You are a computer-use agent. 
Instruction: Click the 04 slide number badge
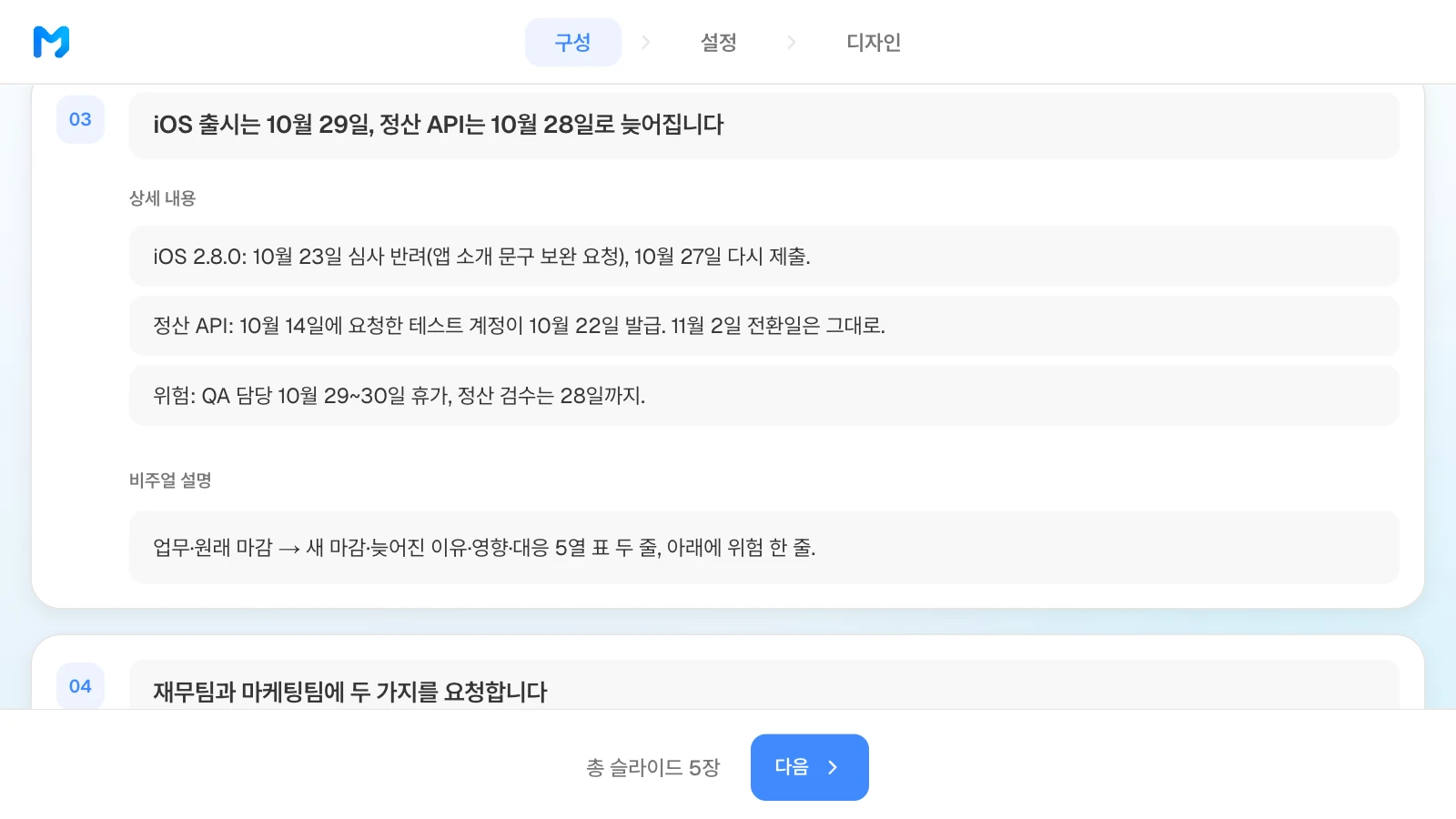(x=80, y=686)
